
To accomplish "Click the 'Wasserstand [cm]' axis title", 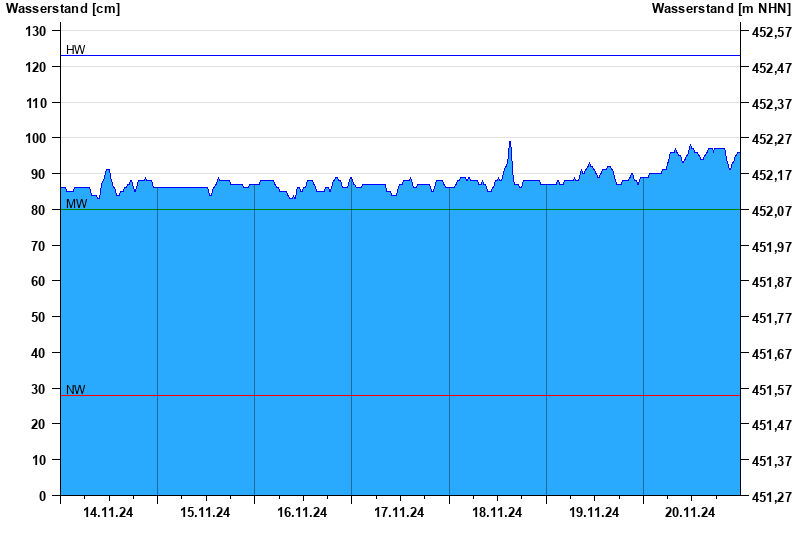I will click(63, 9).
